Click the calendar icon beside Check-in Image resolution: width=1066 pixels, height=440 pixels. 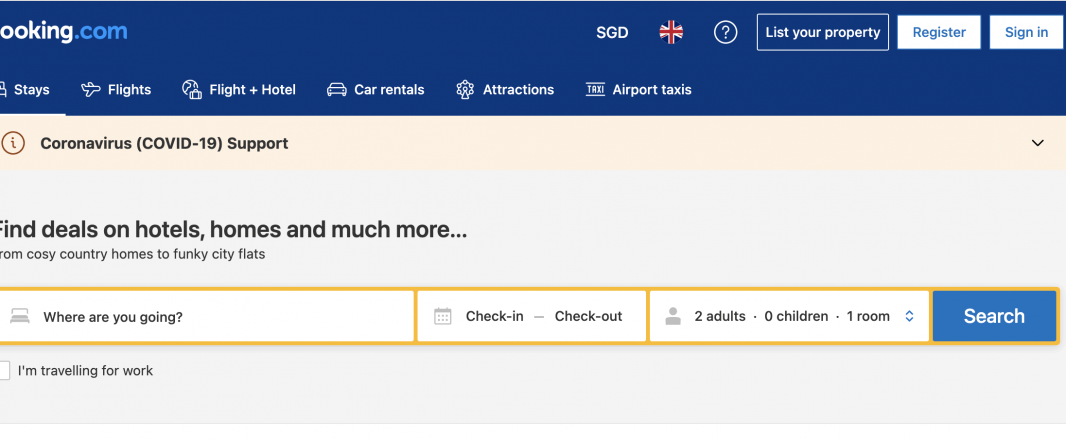tap(443, 316)
